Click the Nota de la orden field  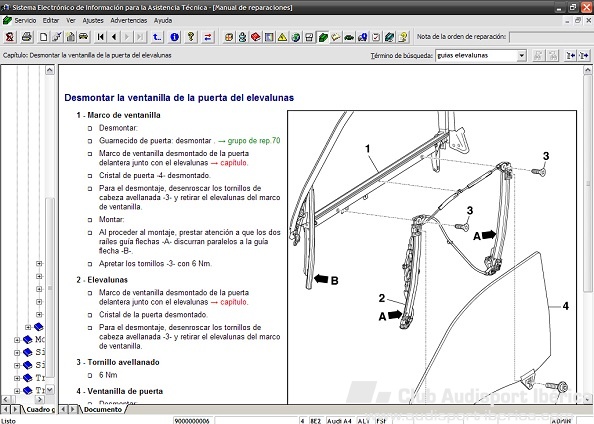551,37
